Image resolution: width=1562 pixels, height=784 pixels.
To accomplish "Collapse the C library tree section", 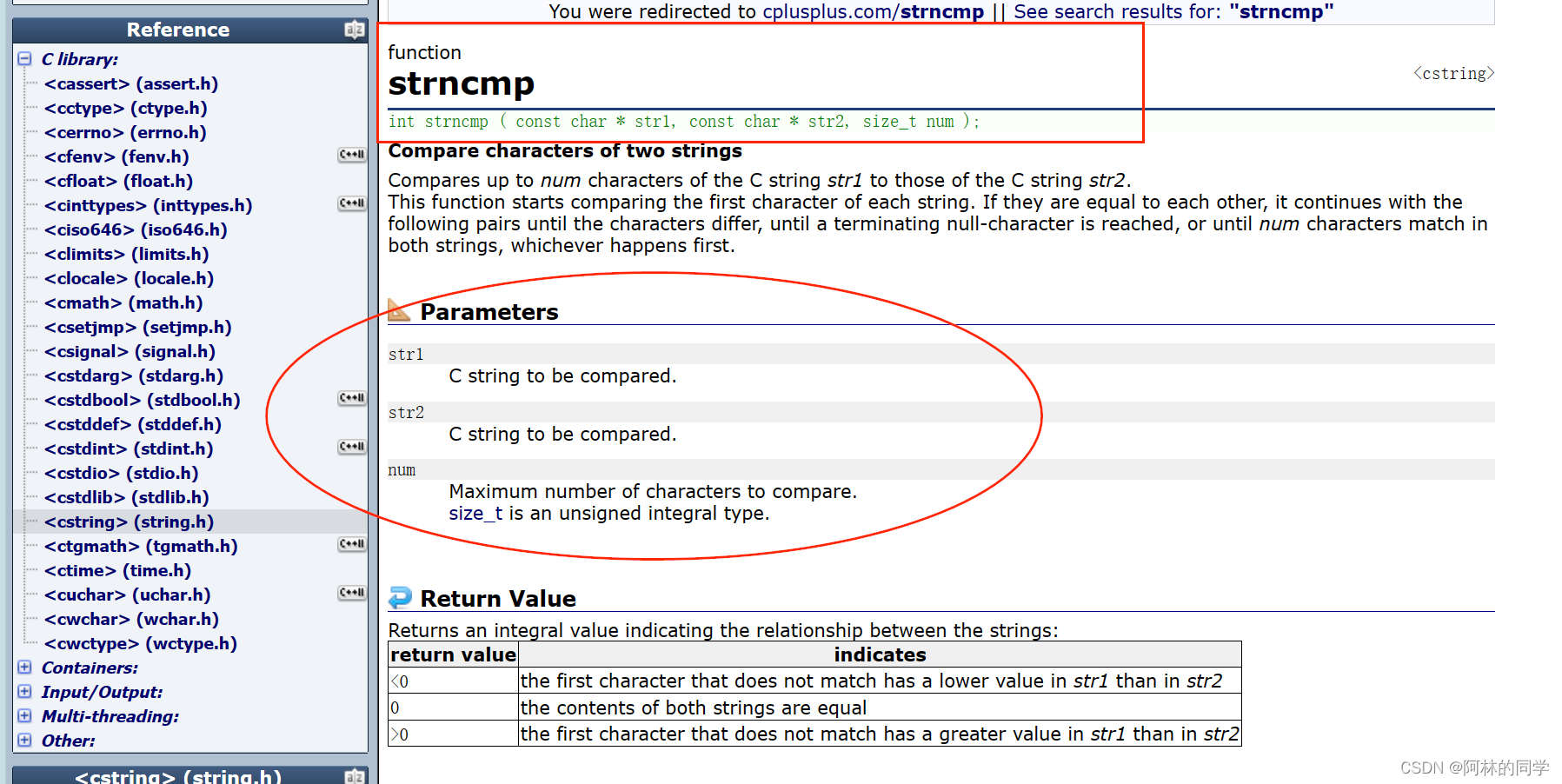I will point(23,58).
